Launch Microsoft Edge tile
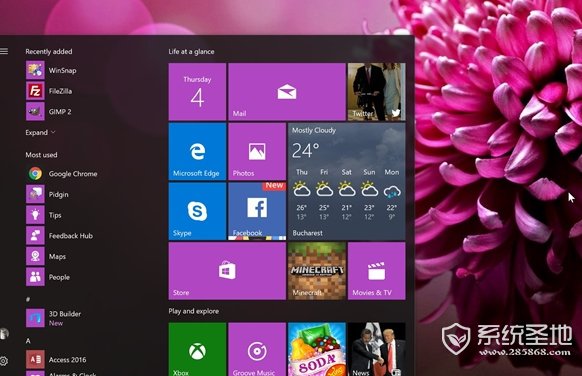This screenshot has height=376, width=582. pyautogui.click(x=197, y=151)
